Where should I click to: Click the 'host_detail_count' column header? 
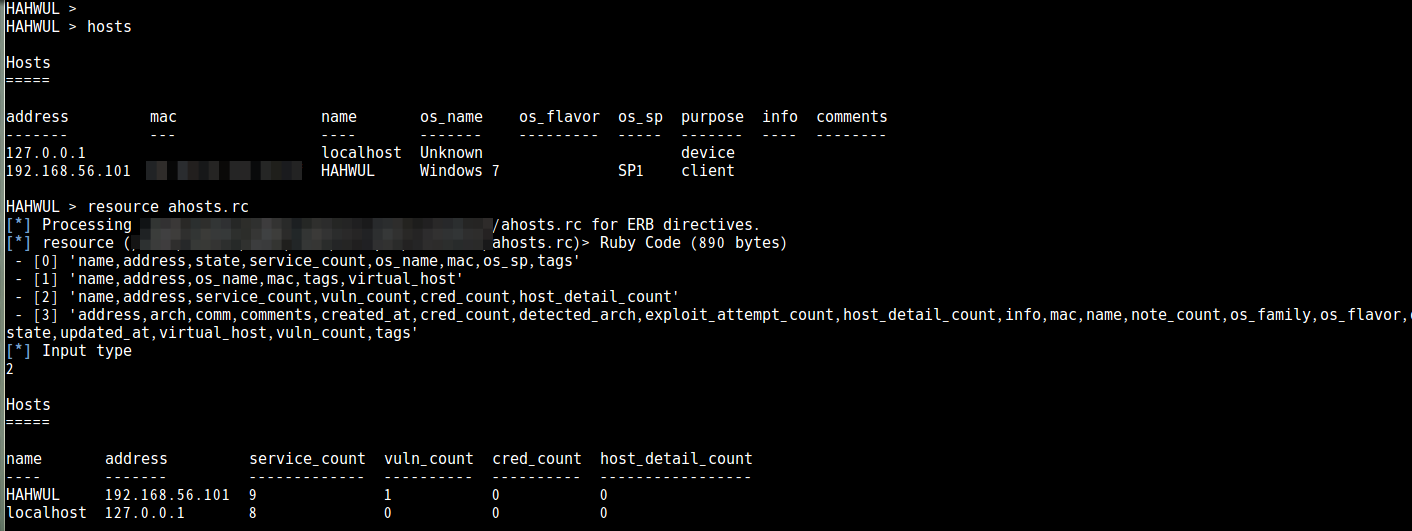676,459
